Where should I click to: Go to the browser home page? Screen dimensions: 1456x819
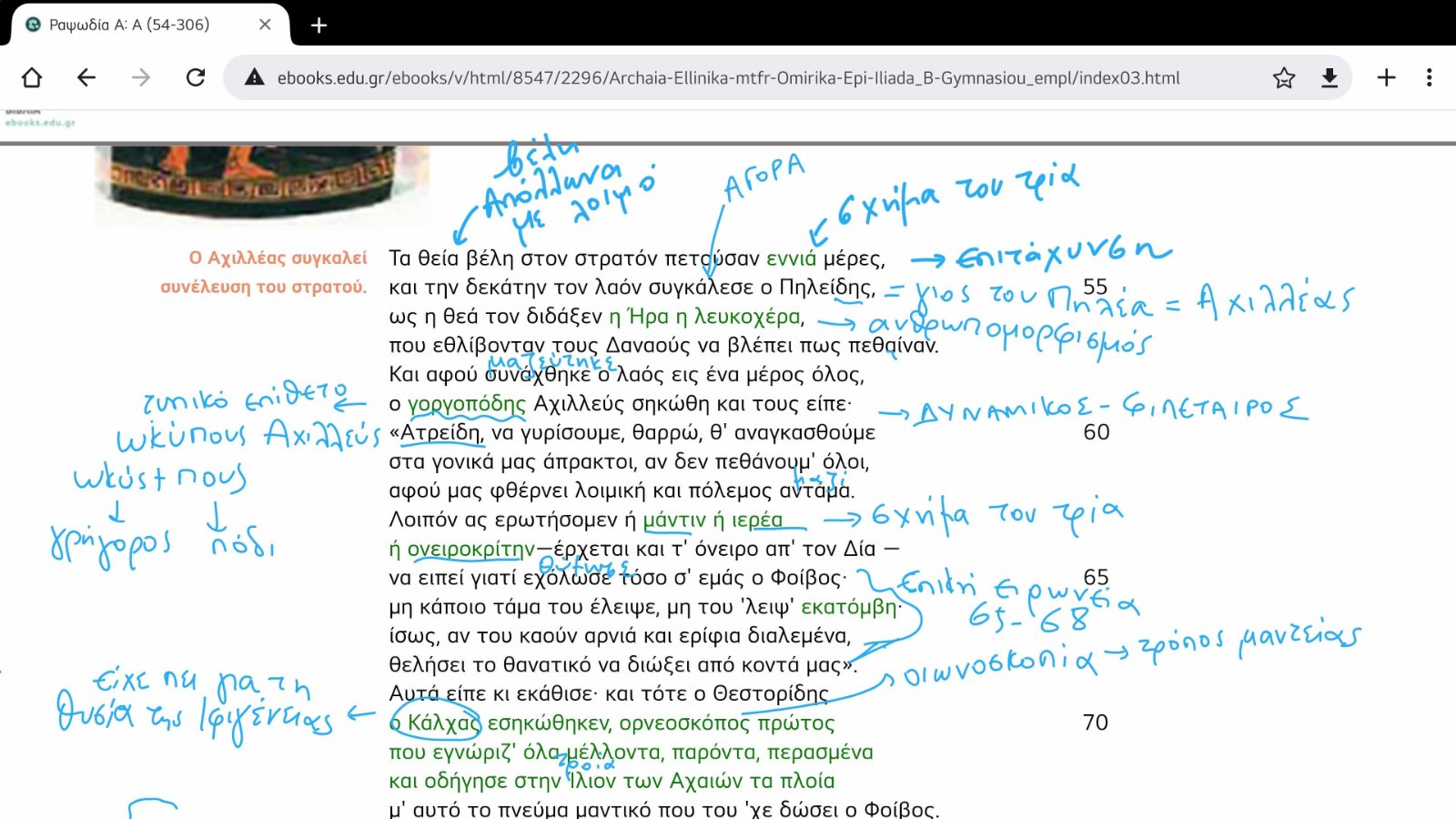(32, 77)
